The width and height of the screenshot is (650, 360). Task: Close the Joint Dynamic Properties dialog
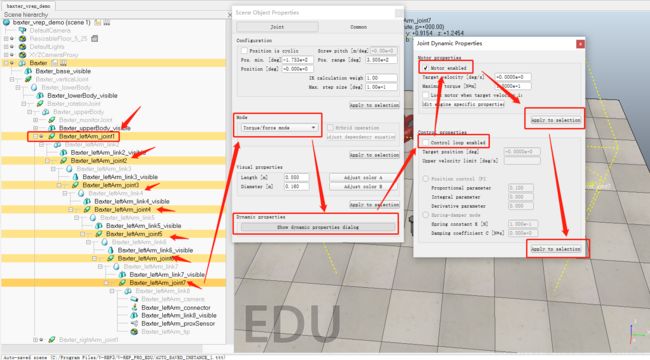click(580, 44)
